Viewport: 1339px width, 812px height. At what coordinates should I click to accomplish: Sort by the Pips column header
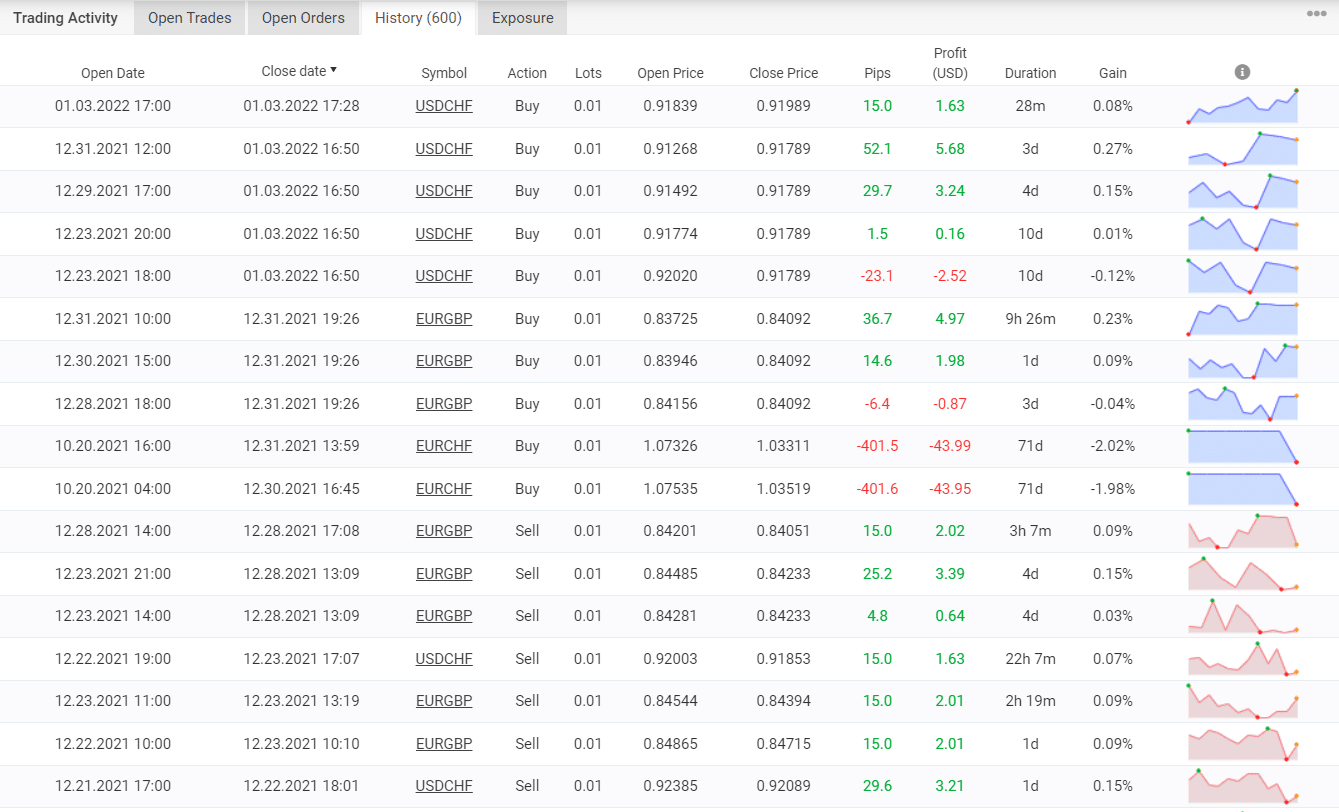point(877,73)
